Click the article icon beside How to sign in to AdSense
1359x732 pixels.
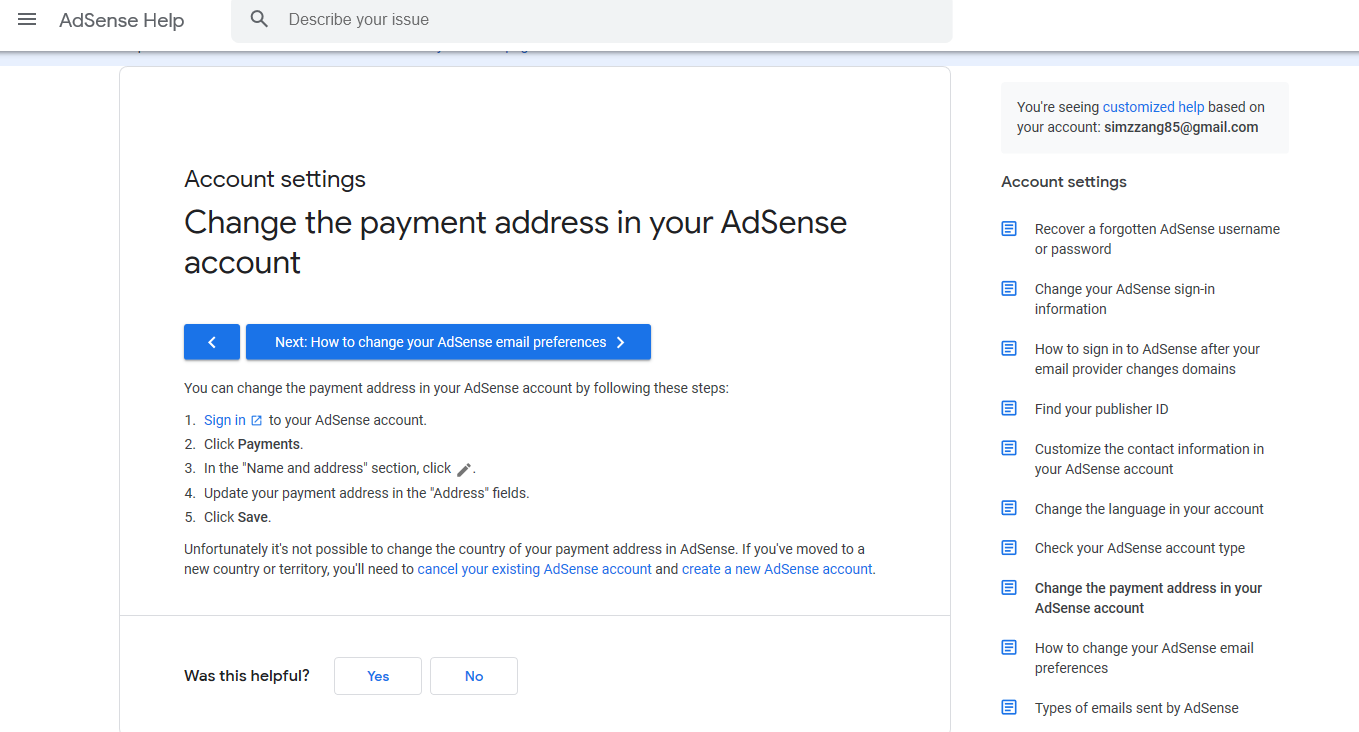(1009, 349)
